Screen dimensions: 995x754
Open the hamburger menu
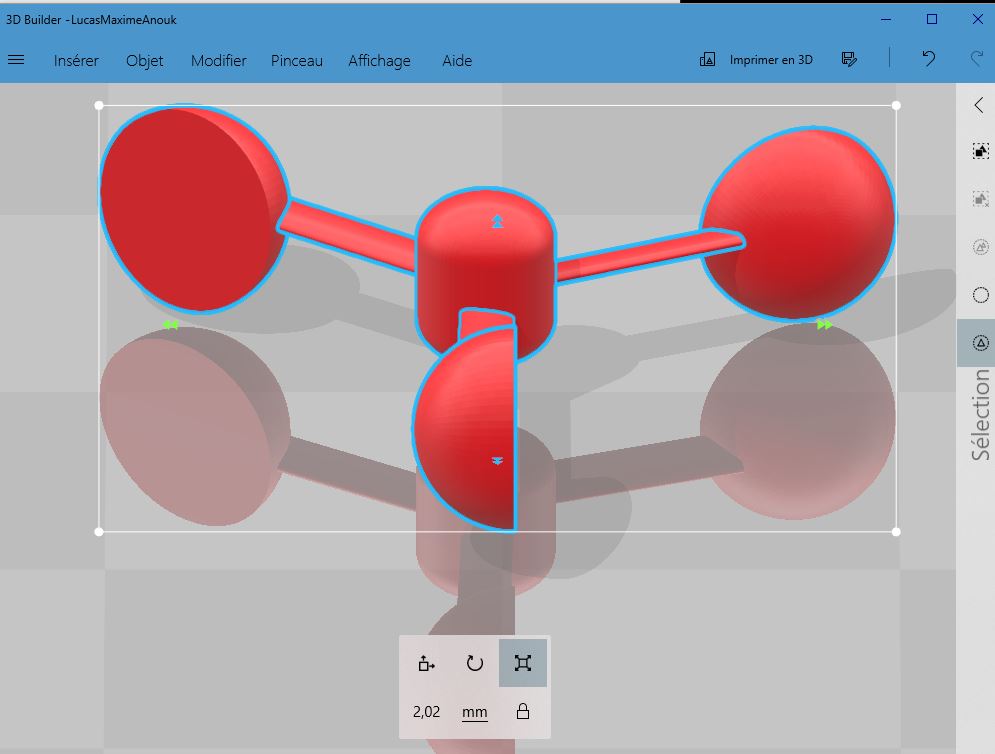click(16, 60)
